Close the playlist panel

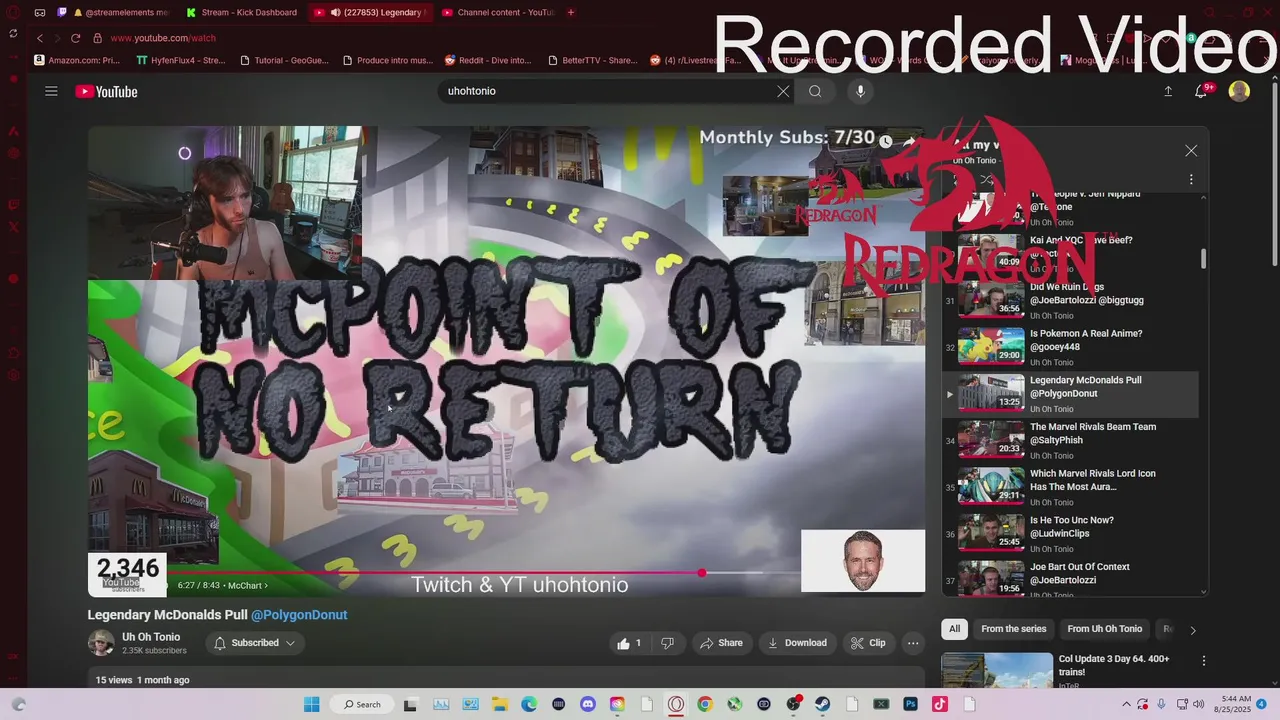pyautogui.click(x=1191, y=151)
